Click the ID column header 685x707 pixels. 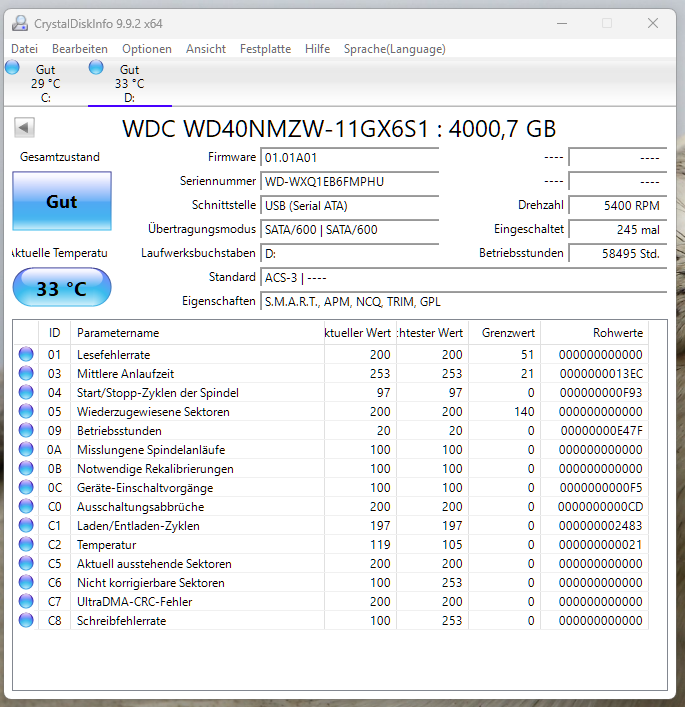coord(55,333)
